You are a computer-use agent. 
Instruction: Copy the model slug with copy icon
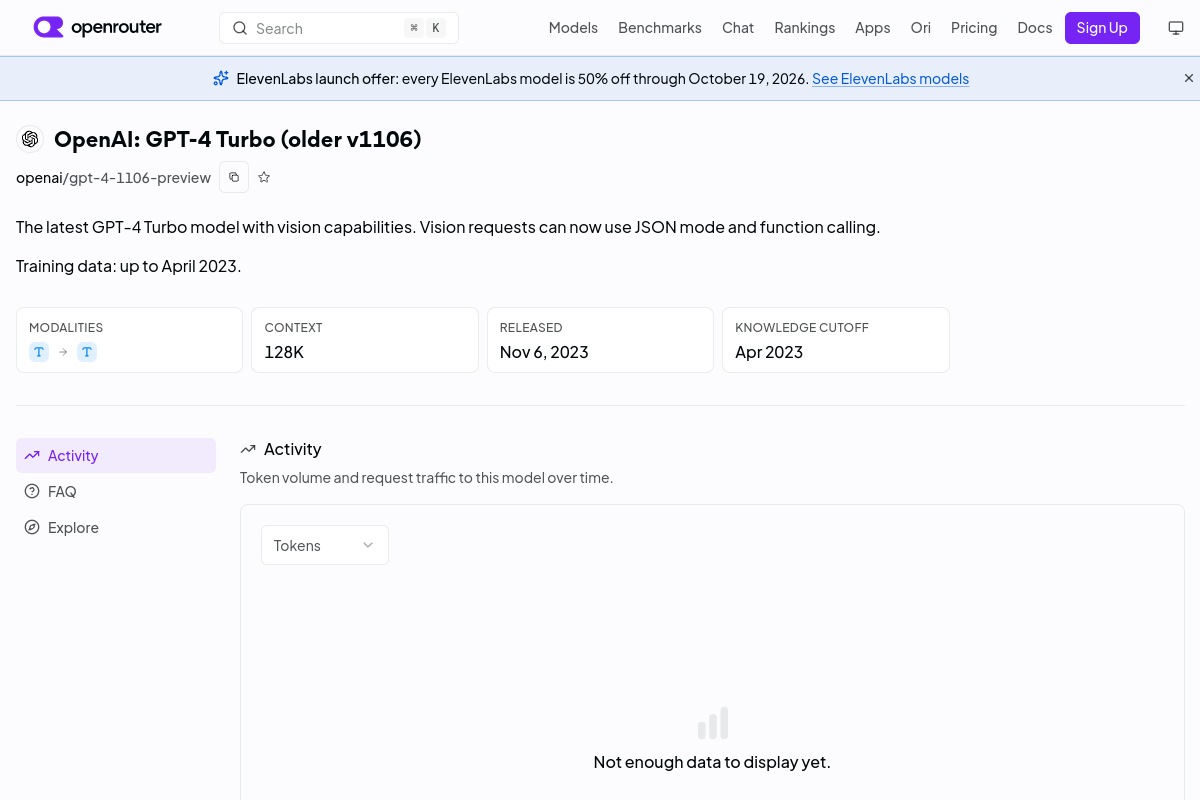click(x=234, y=177)
